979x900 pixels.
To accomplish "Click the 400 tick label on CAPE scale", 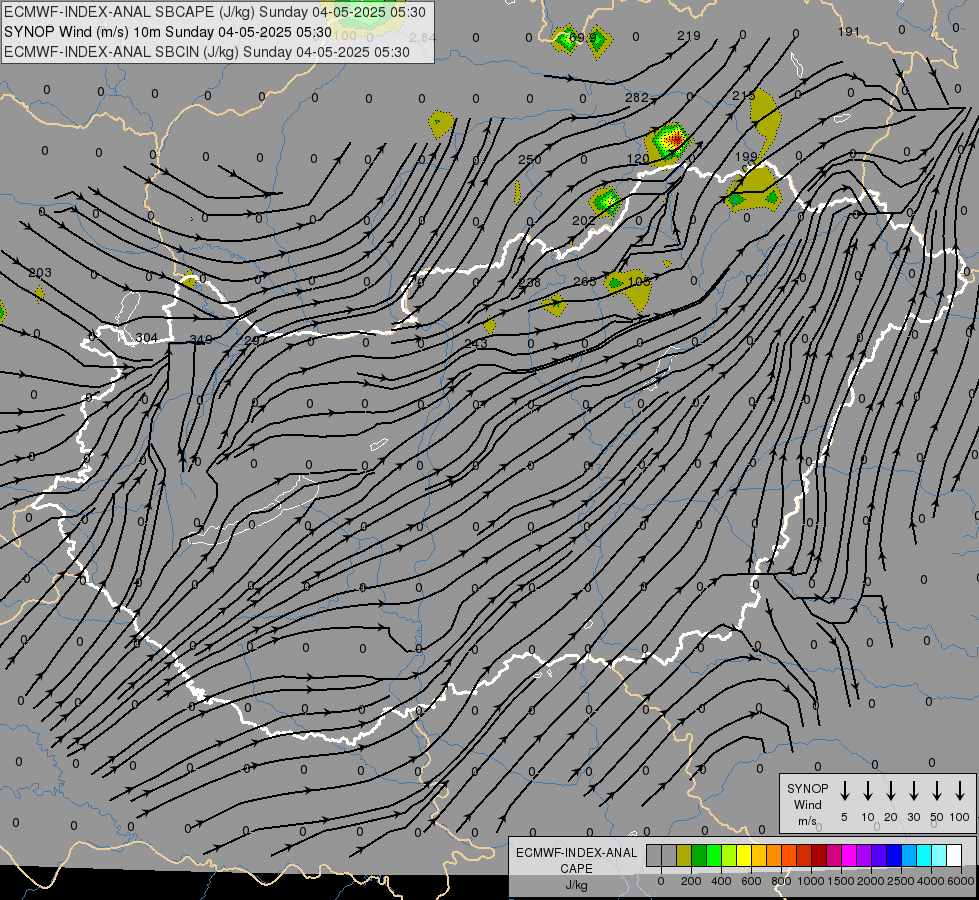I will [721, 881].
